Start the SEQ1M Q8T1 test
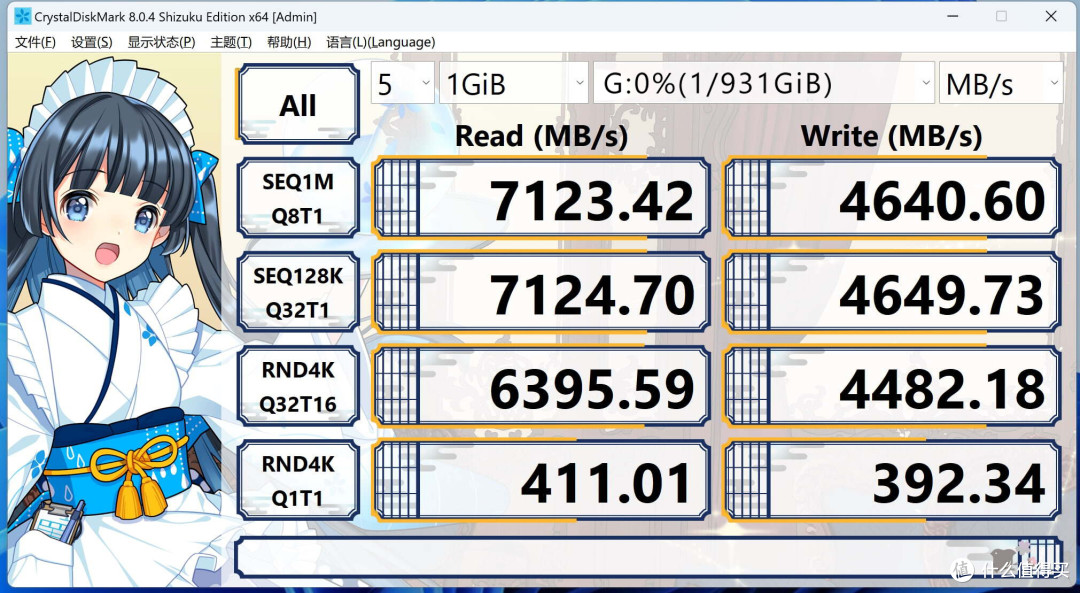Viewport: 1080px width, 593px height. click(x=298, y=198)
